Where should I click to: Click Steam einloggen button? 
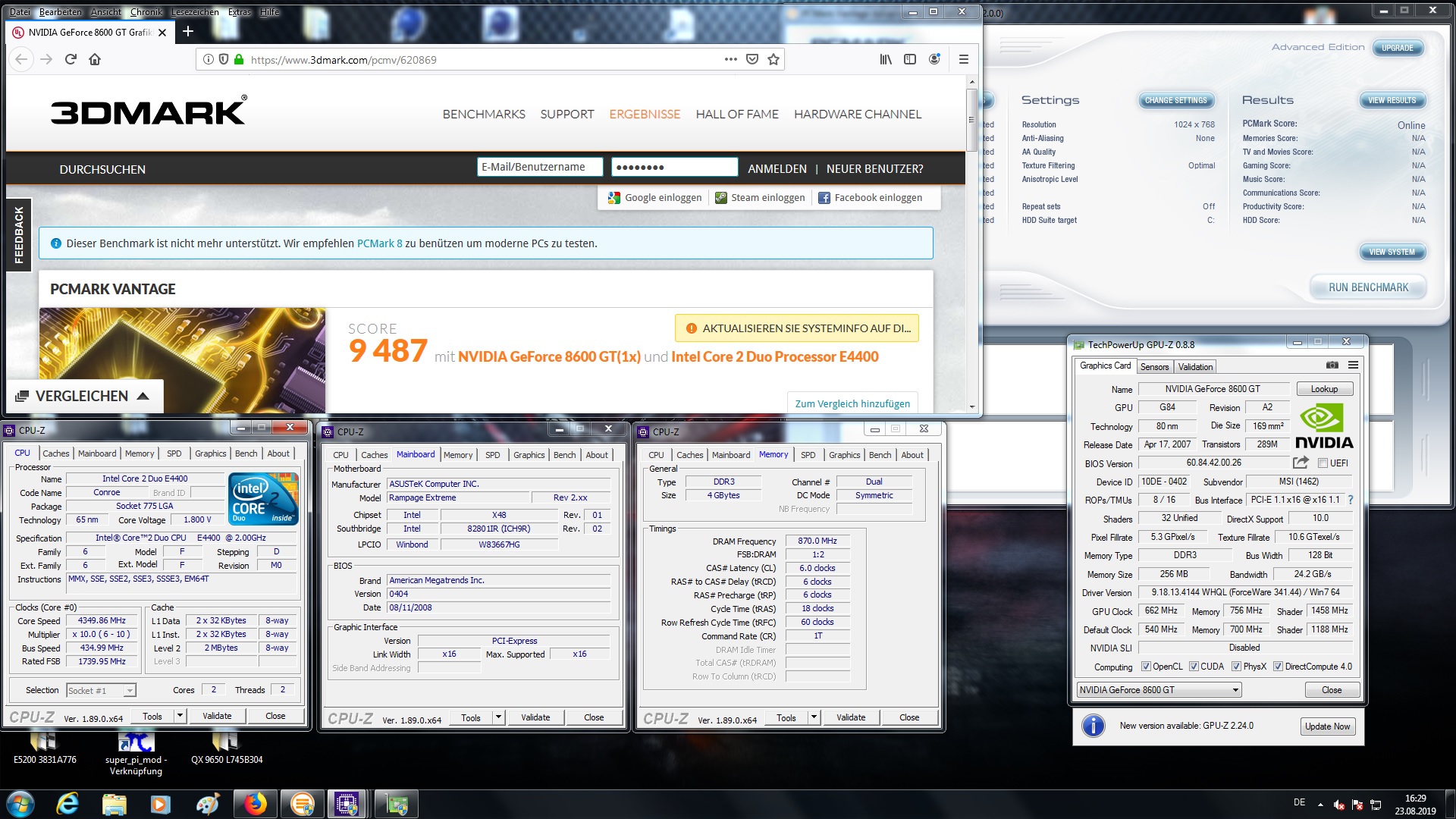click(761, 197)
